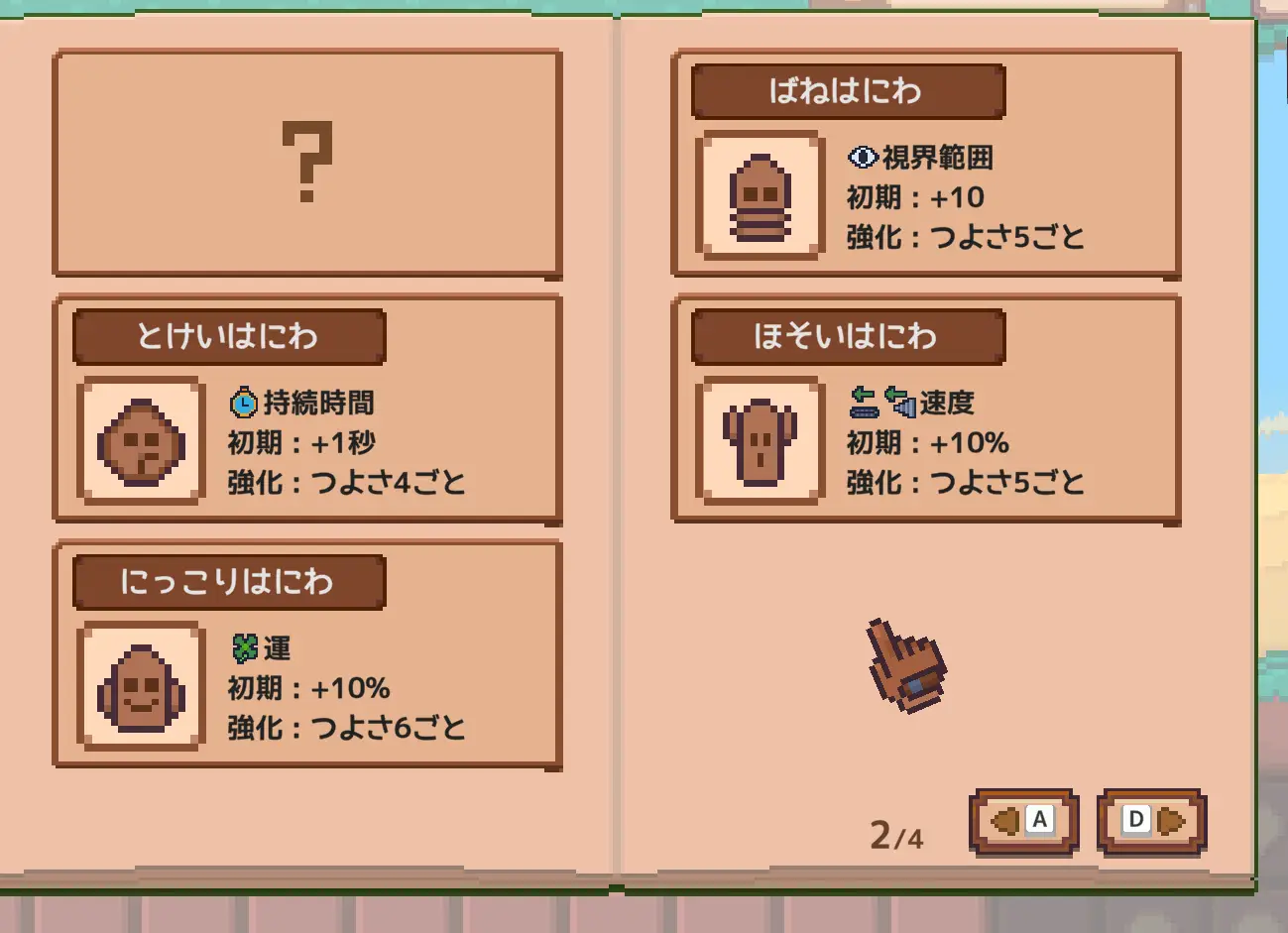This screenshot has height=933, width=1288.
Task: Go to next page with D button
Action: point(1151,821)
